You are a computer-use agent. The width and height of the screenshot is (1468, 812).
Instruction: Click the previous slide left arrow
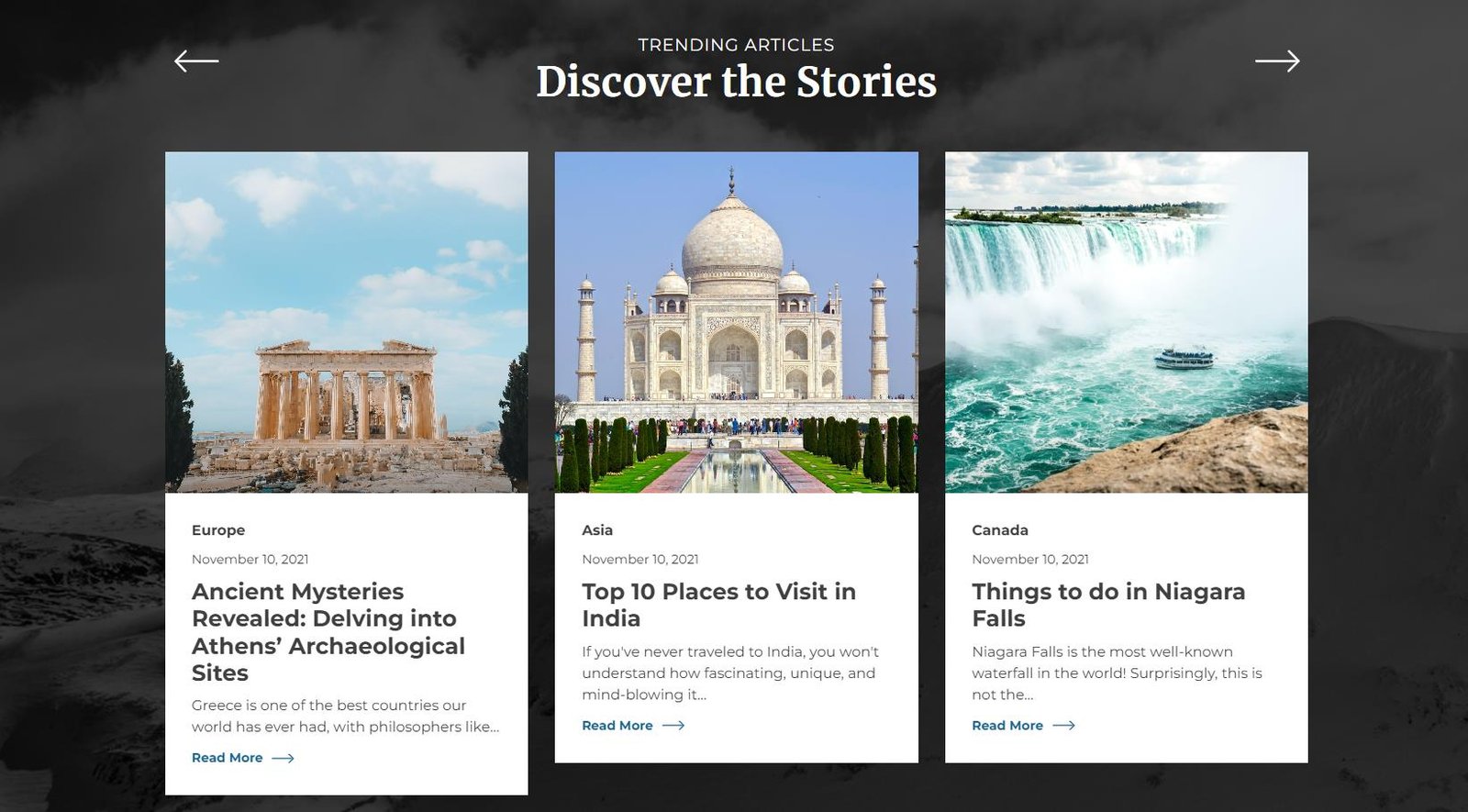196,61
